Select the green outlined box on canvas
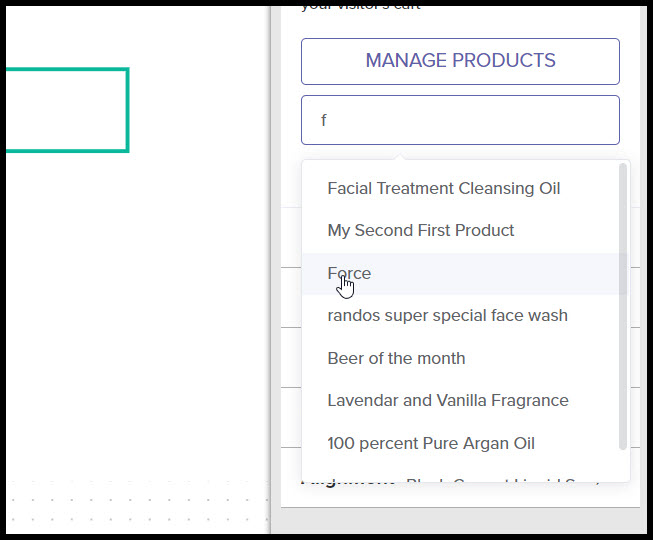This screenshot has height=540, width=653. click(128, 110)
